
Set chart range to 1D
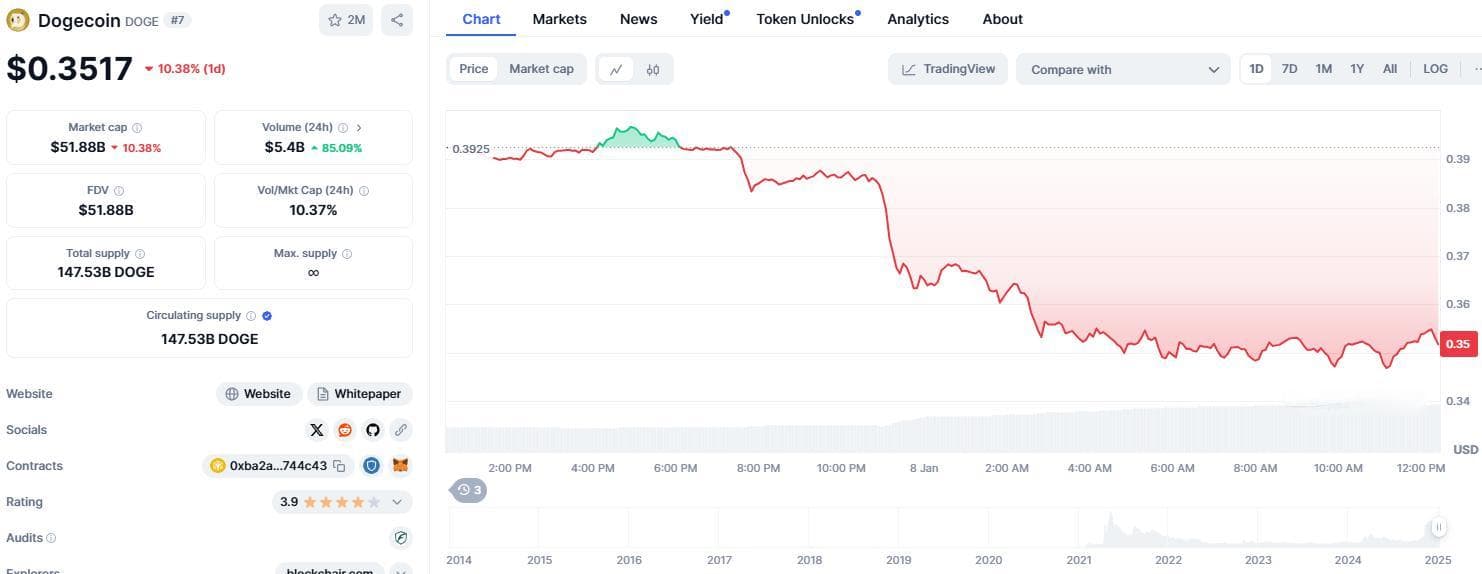coord(1256,69)
